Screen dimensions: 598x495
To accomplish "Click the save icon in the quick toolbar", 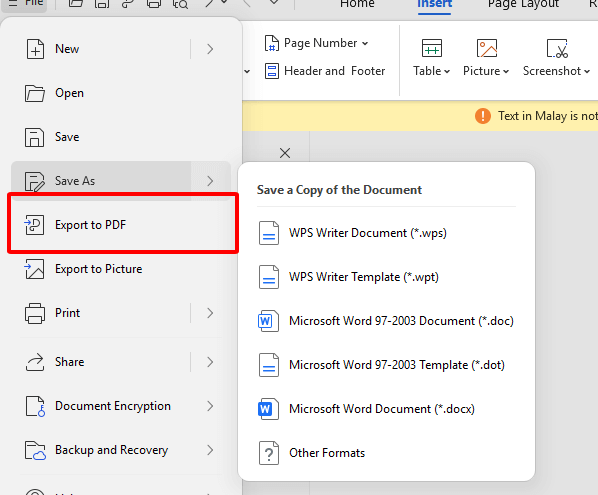I will coord(102,4).
